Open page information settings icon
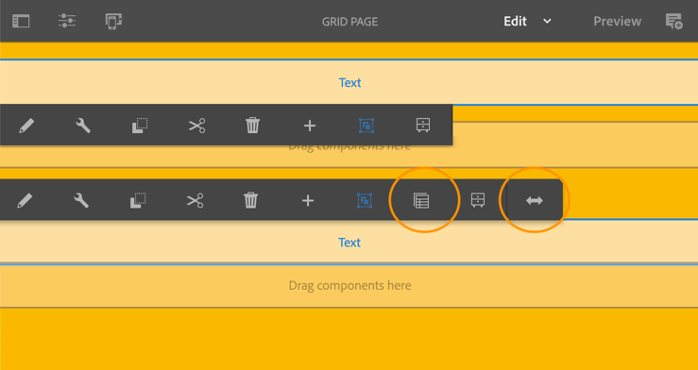This screenshot has width=698, height=370. click(67, 21)
